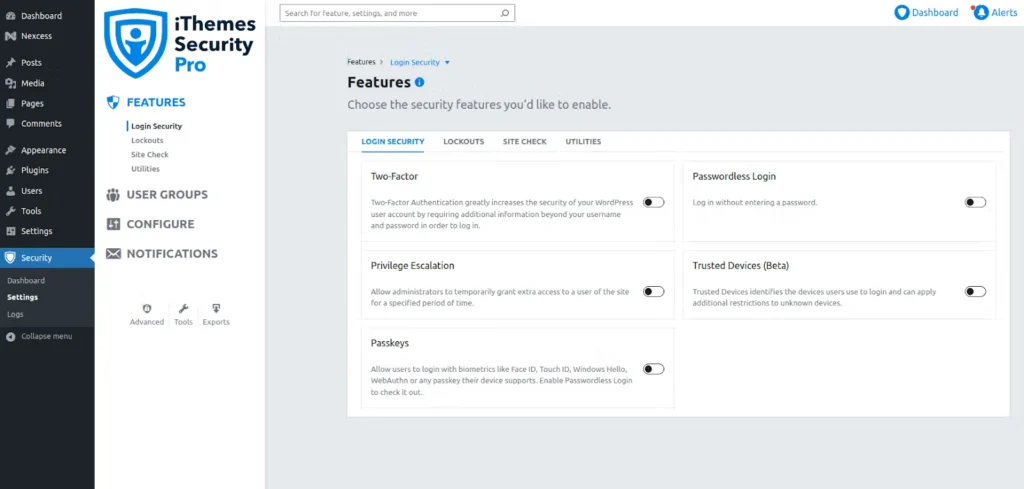
Task: Open the Tools wrench icon
Action: [183, 309]
